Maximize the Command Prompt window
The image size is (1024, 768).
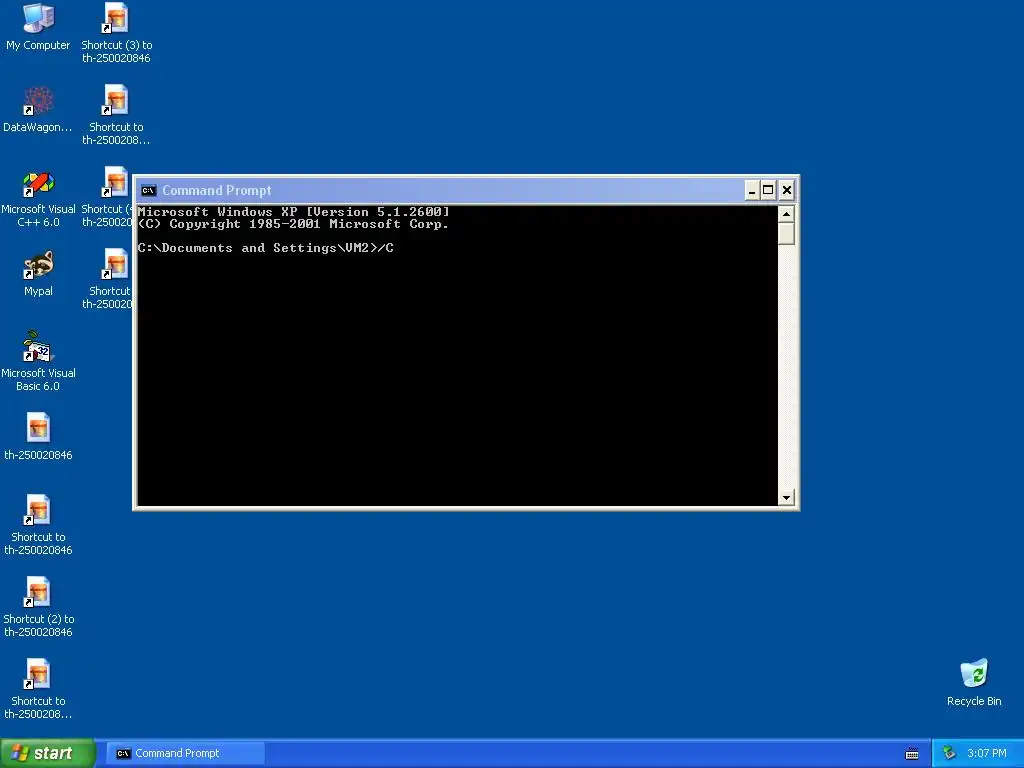point(769,190)
